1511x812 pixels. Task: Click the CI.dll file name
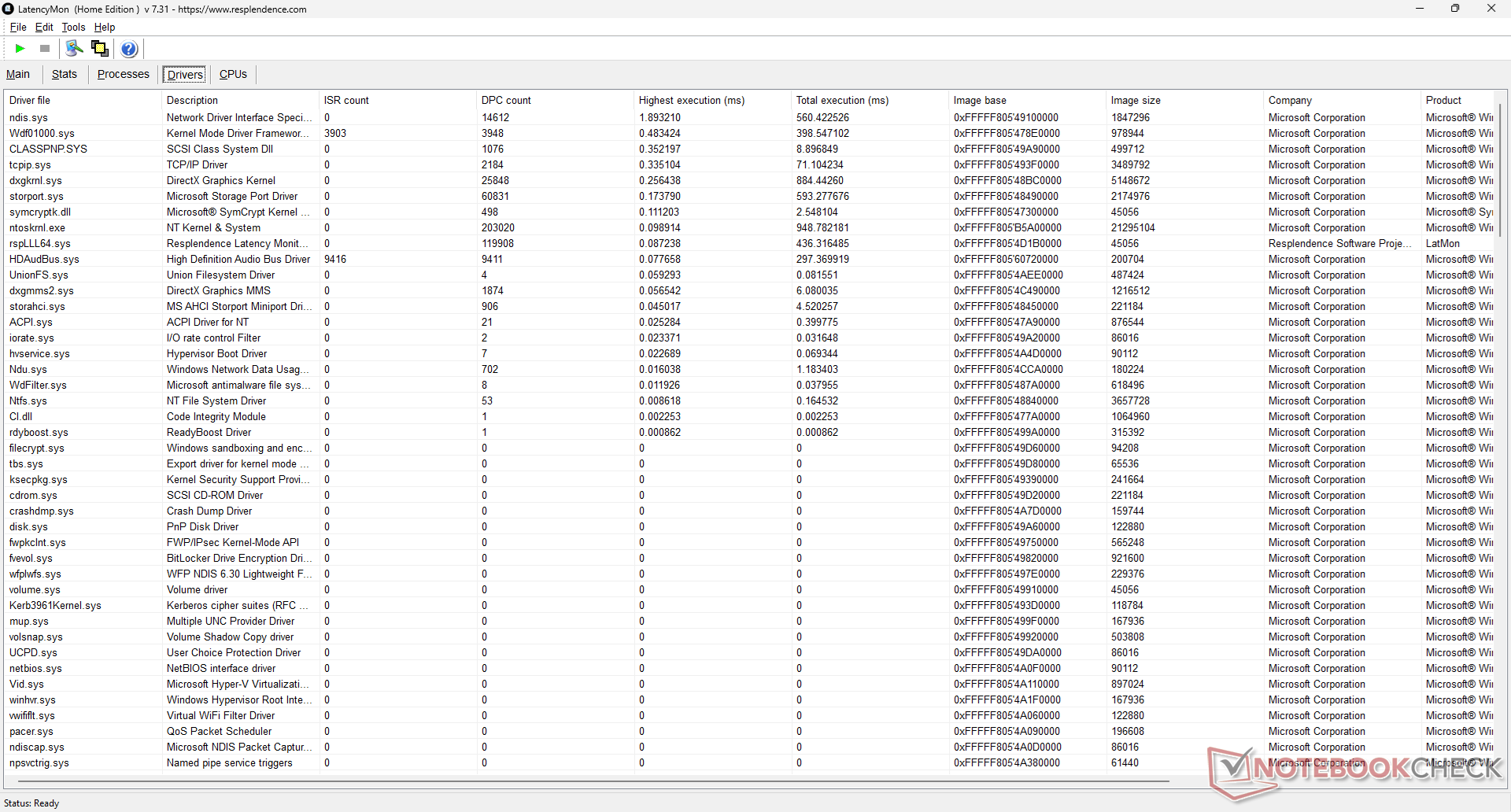[x=21, y=416]
